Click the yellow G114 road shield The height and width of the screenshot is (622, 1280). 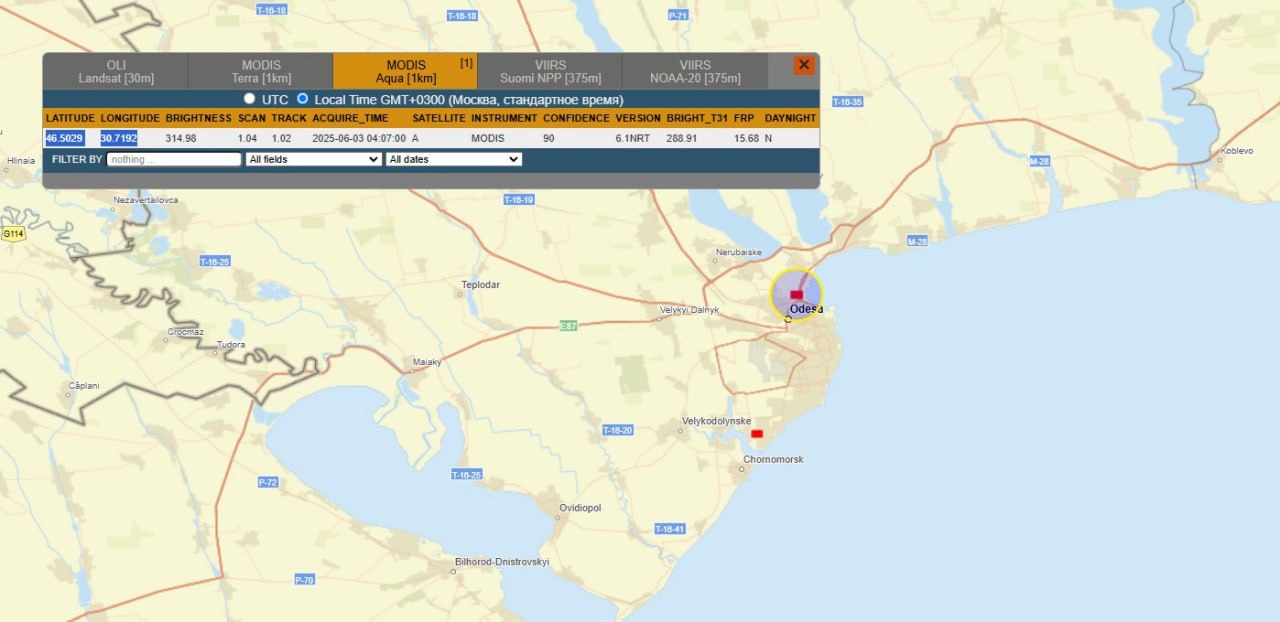(x=13, y=234)
